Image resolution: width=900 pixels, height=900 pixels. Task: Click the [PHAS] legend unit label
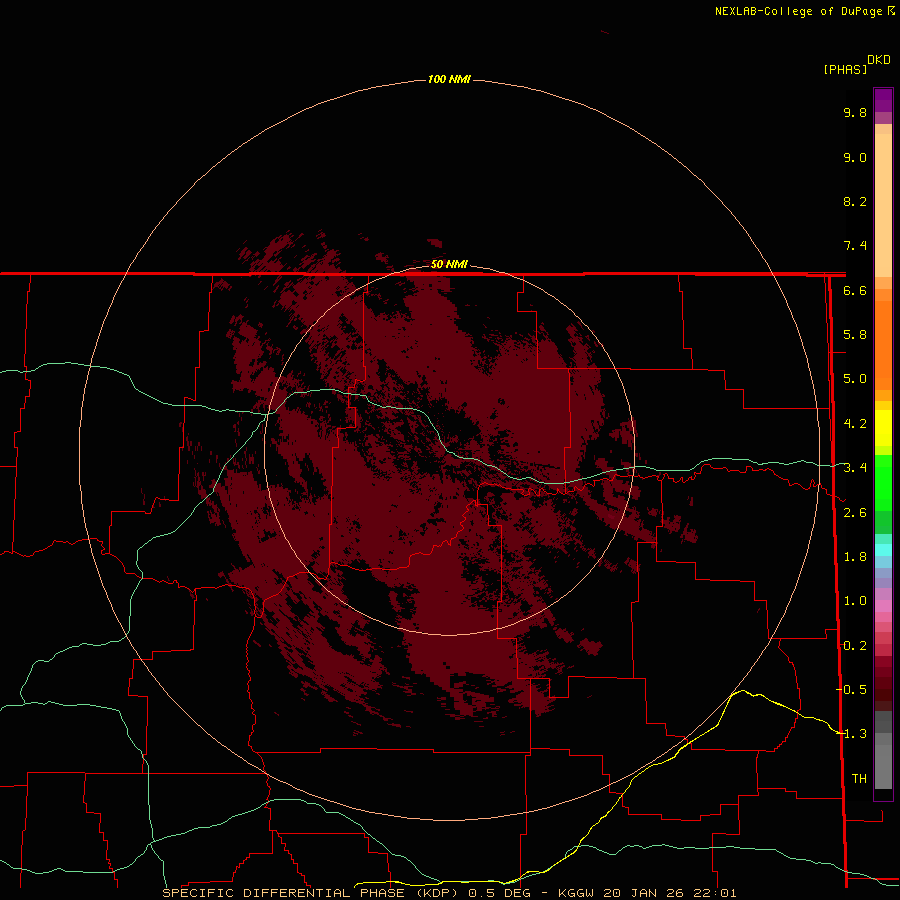(x=845, y=69)
